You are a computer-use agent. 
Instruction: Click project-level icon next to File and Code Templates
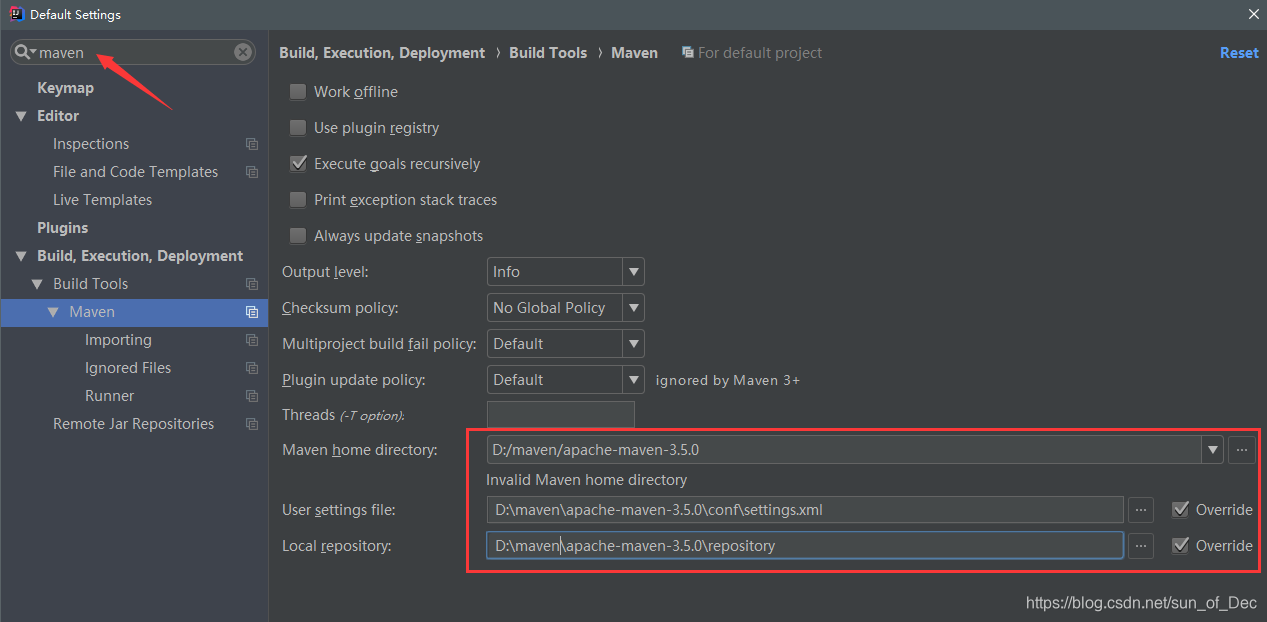point(252,172)
